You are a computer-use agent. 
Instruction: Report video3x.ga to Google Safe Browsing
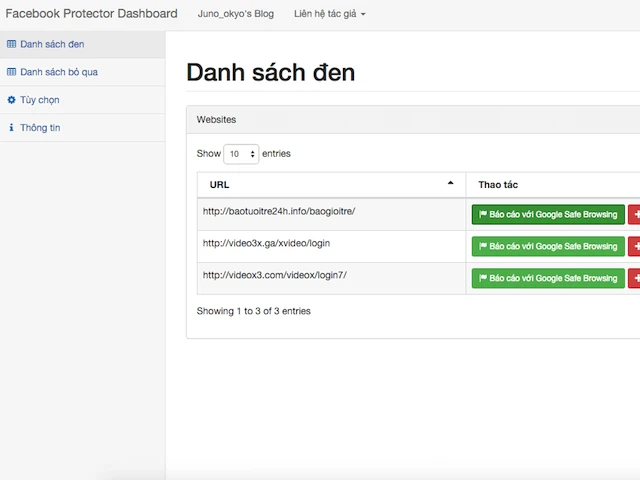pos(548,246)
